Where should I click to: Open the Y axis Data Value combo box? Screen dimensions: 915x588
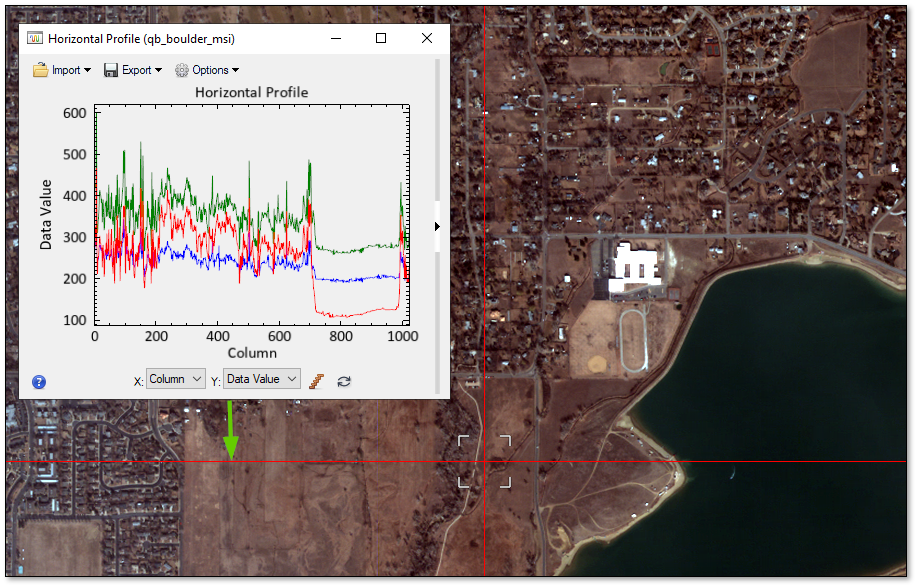click(261, 379)
